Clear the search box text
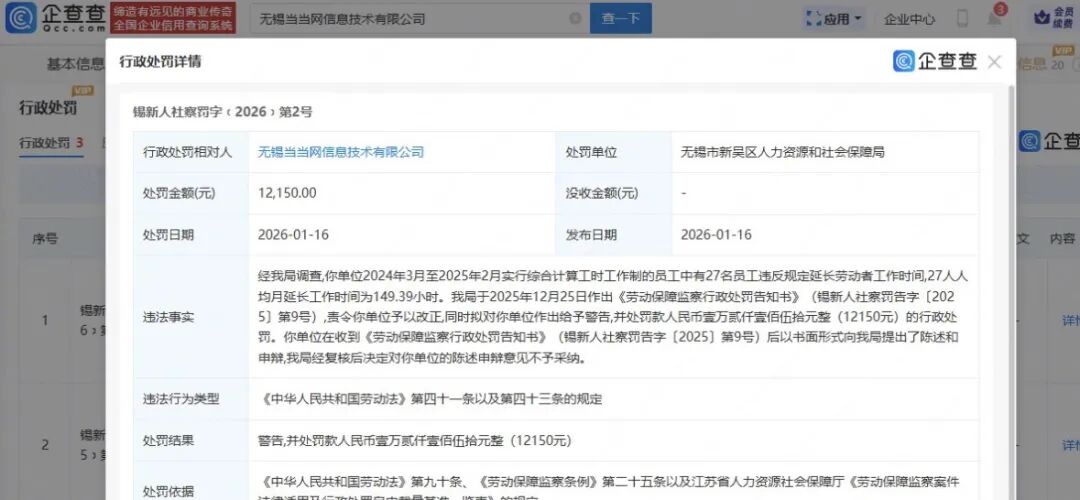Image resolution: width=1080 pixels, height=500 pixels. [574, 18]
